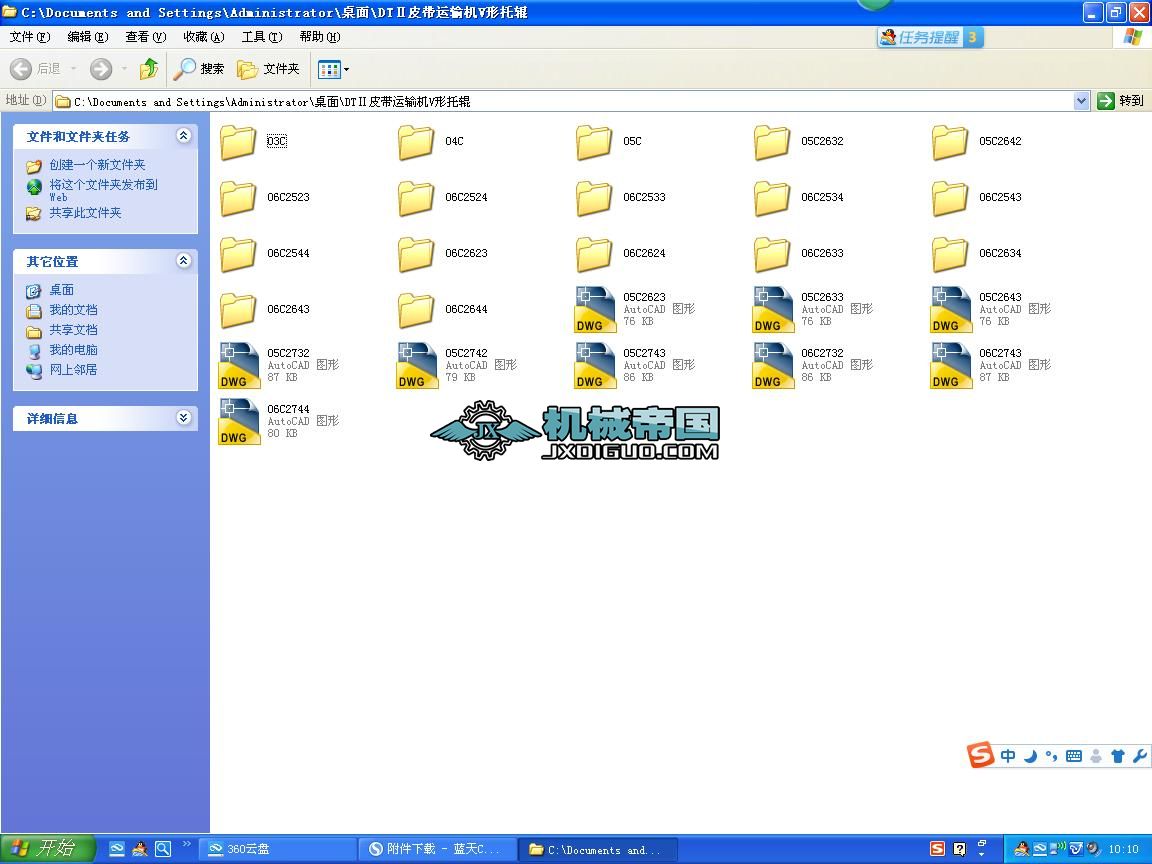Select the 05C2742 AutoCAD drawing
1152x864 pixels.
tap(417, 366)
